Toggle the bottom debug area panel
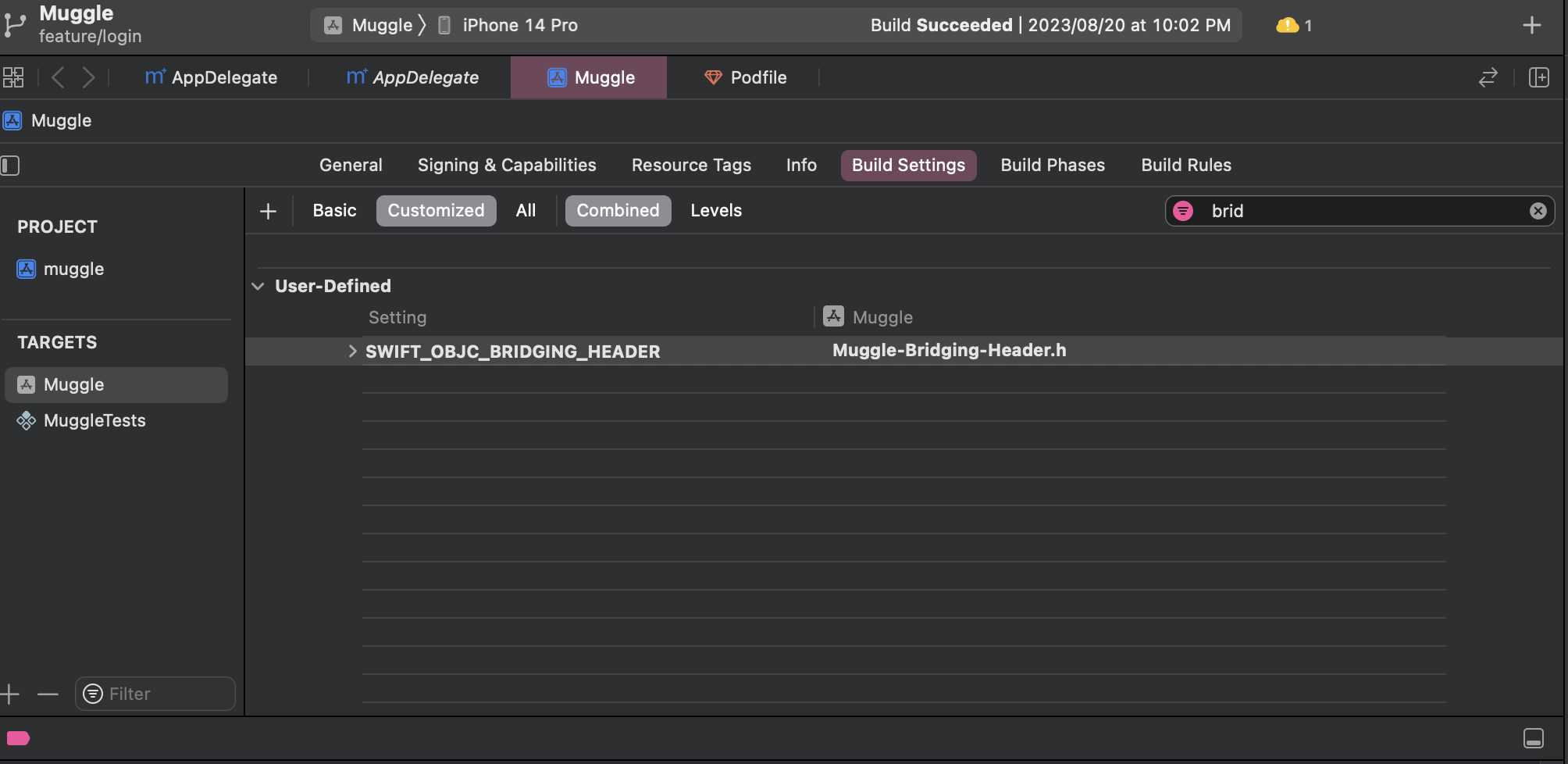This screenshot has height=764, width=1568. (1533, 738)
